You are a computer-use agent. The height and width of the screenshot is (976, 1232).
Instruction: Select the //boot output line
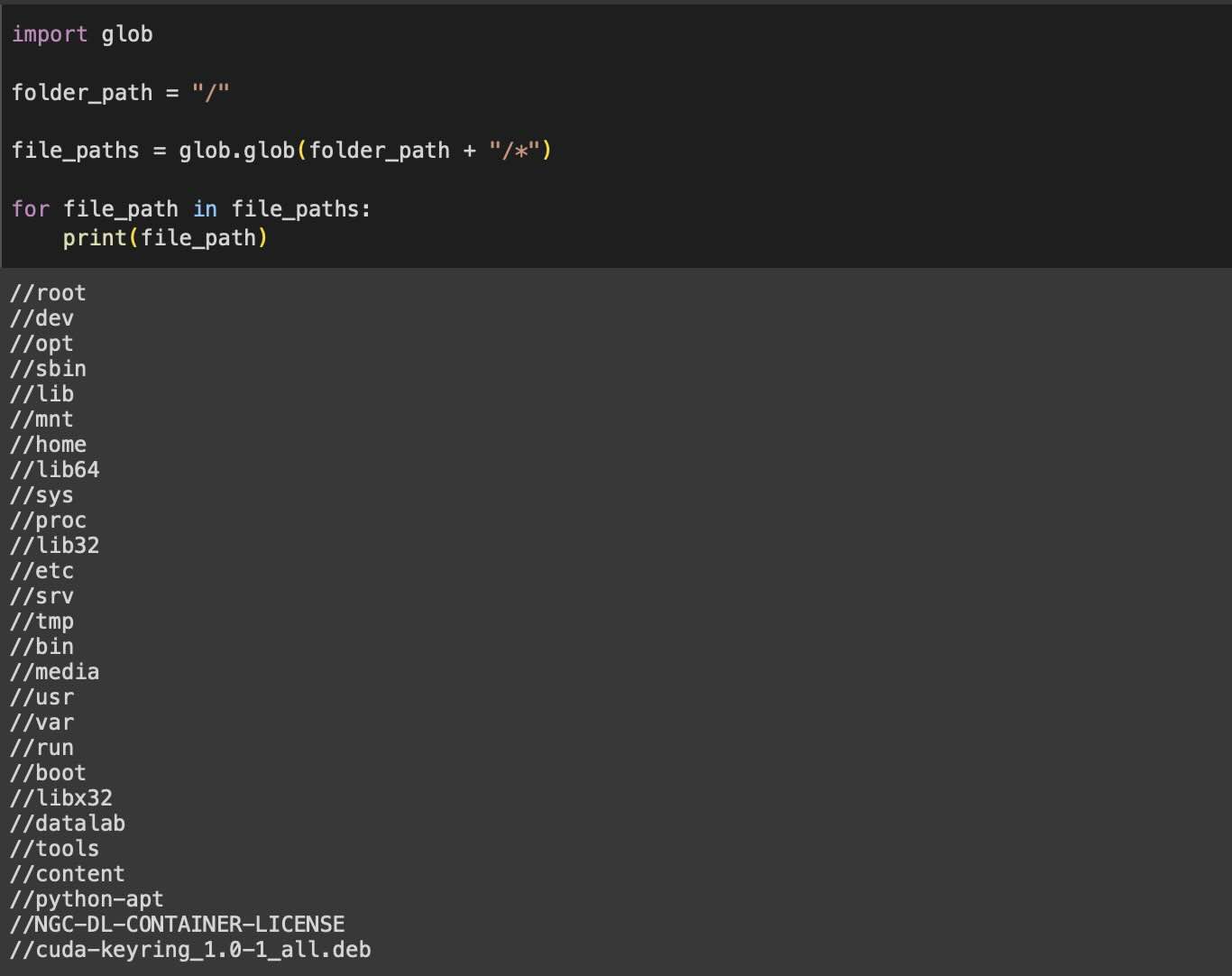(47, 772)
